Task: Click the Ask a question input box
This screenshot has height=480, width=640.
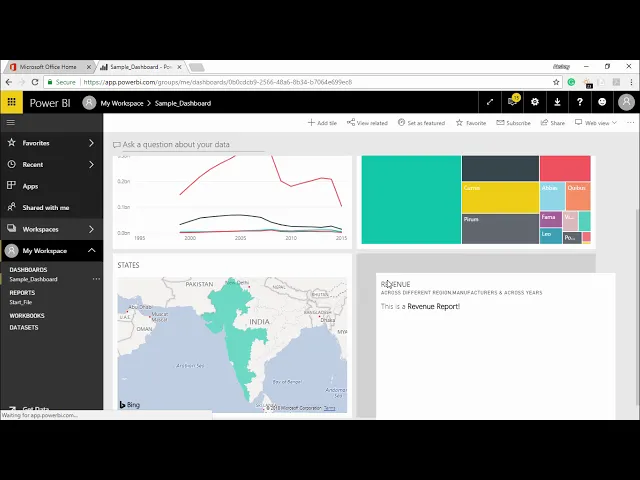Action: click(189, 144)
